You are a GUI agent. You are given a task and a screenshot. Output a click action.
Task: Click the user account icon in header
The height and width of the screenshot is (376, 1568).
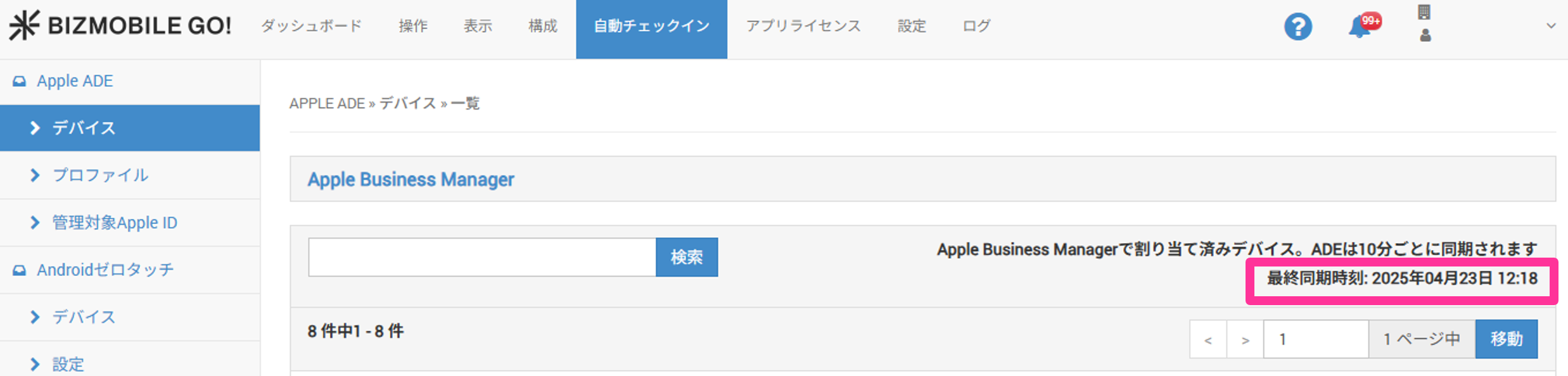tap(1425, 35)
